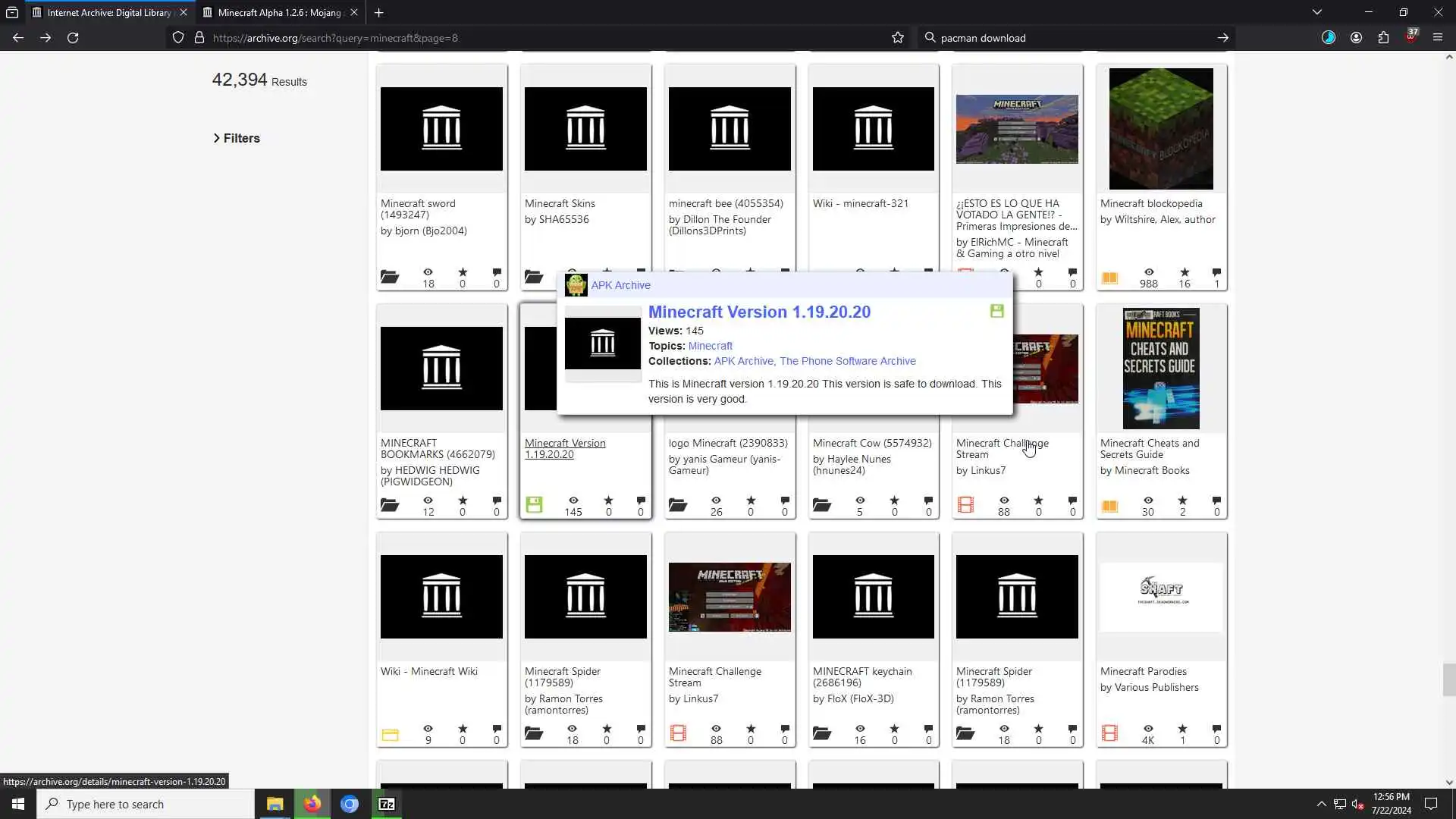1456x819 pixels.
Task: Click the Minecraft topic link in the popup
Action: click(710, 346)
